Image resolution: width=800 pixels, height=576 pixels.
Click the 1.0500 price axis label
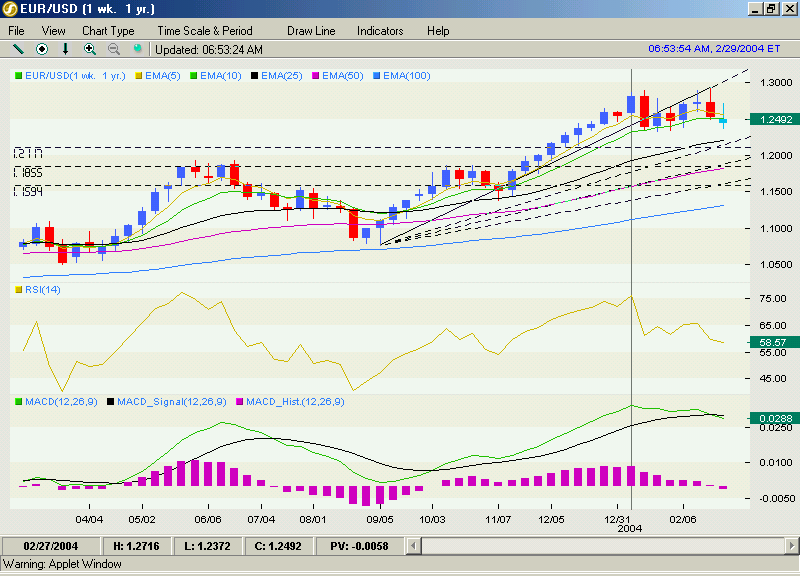coord(776,265)
